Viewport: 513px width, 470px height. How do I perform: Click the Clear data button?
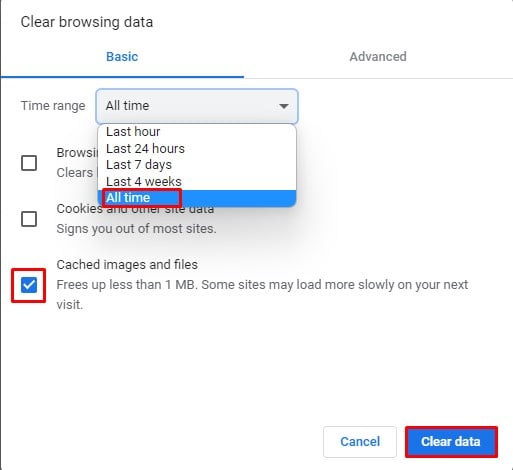tap(451, 442)
